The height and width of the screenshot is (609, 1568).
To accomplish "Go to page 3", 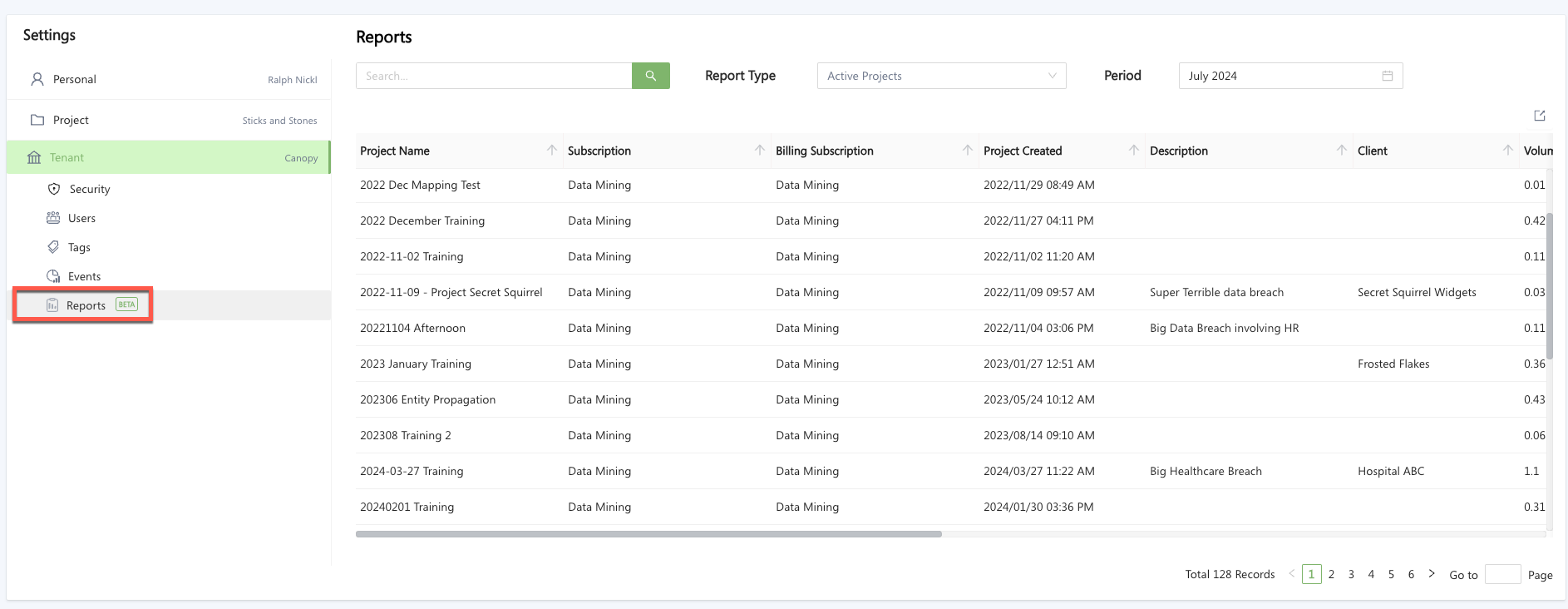I will click(x=1352, y=574).
